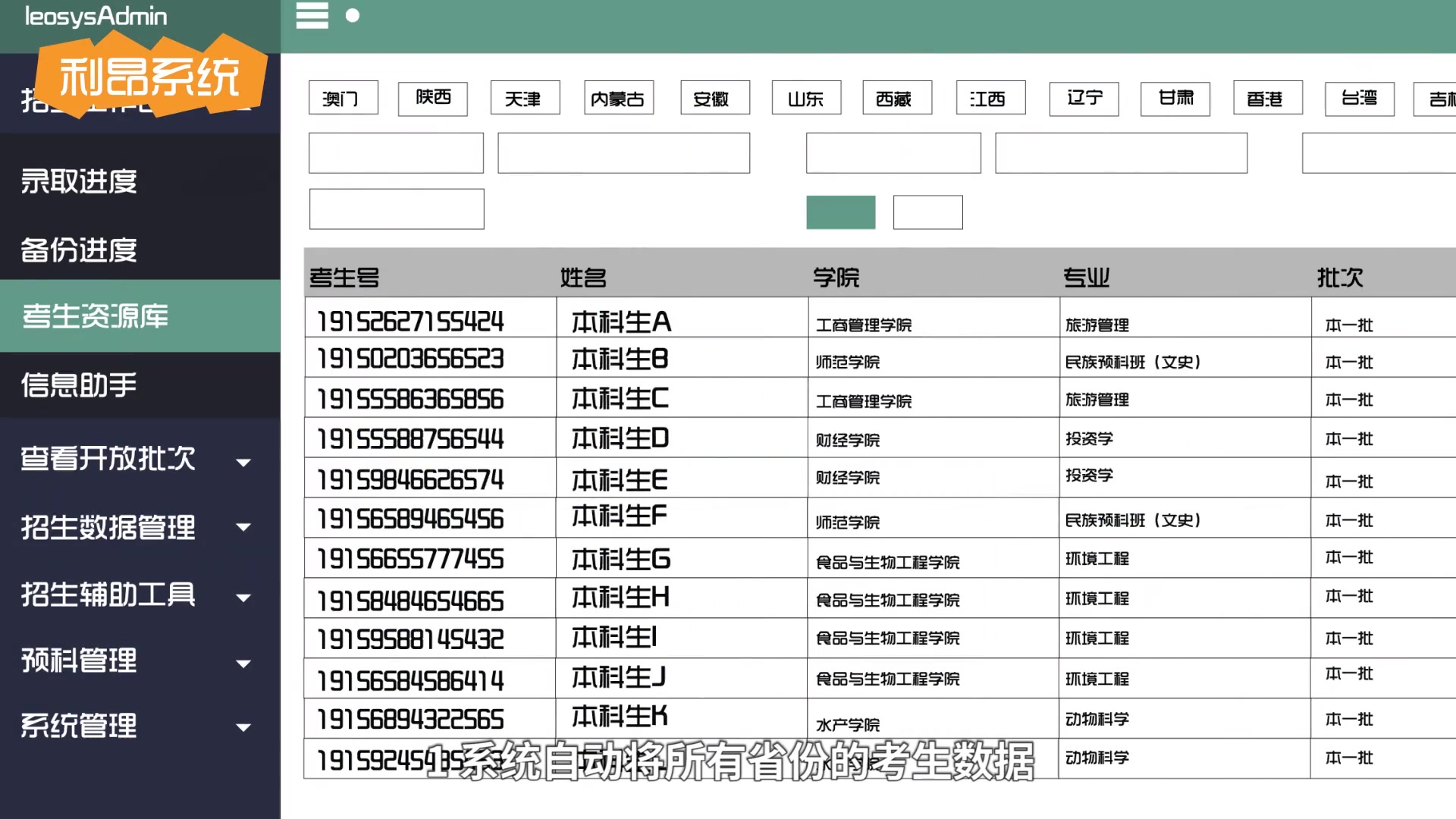Select 香港 province filter
This screenshot has height=819, width=1456.
click(x=1267, y=99)
